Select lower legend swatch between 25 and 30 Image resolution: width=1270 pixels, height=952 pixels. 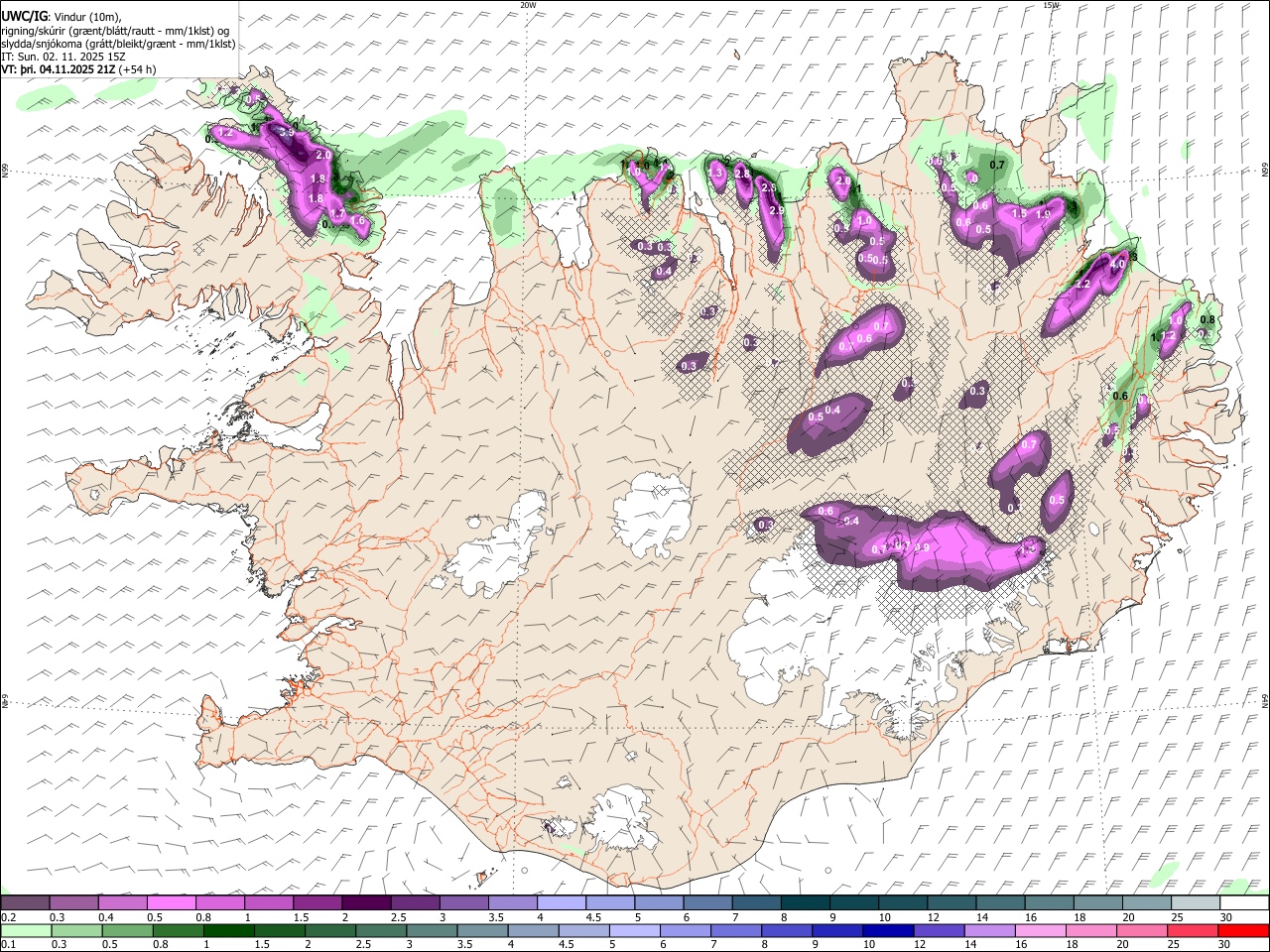pos(1193,930)
